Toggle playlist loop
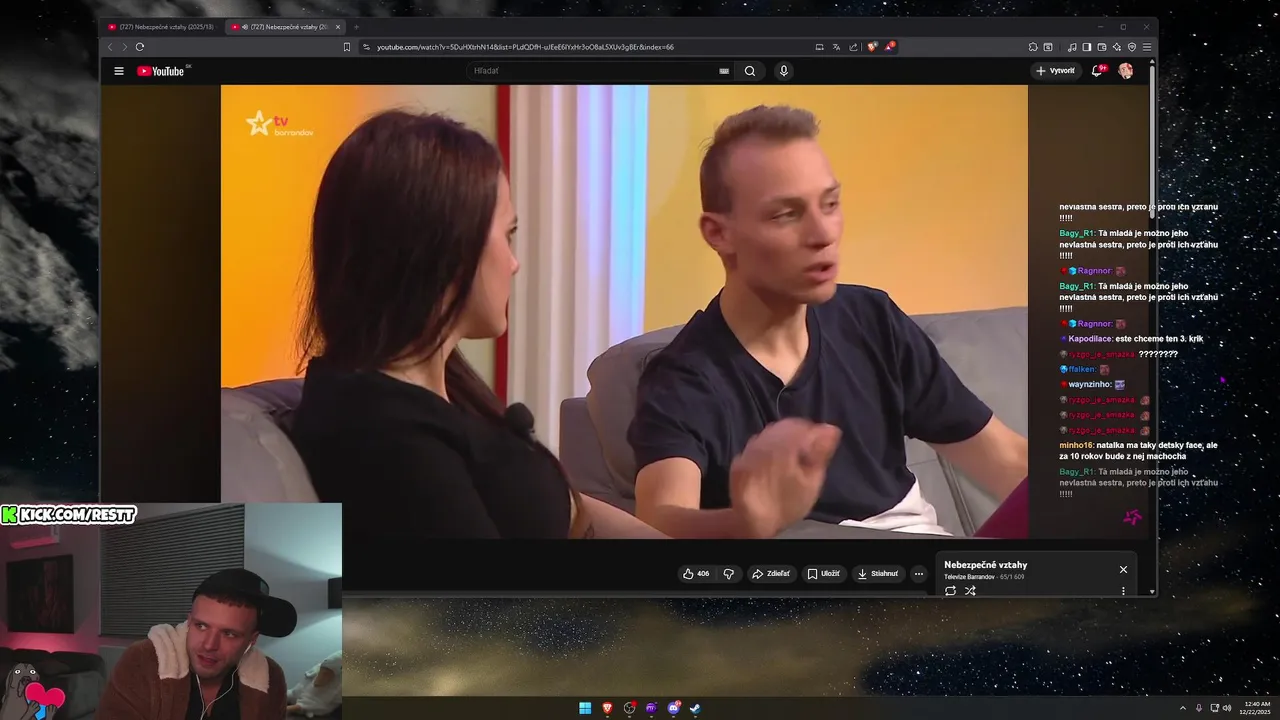Image resolution: width=1280 pixels, height=720 pixels. click(950, 591)
